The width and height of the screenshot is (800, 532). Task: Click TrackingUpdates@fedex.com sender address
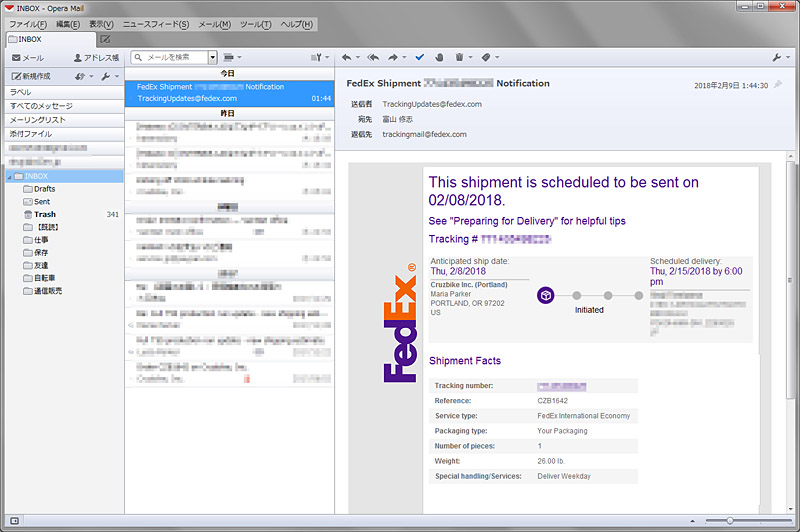tap(432, 104)
